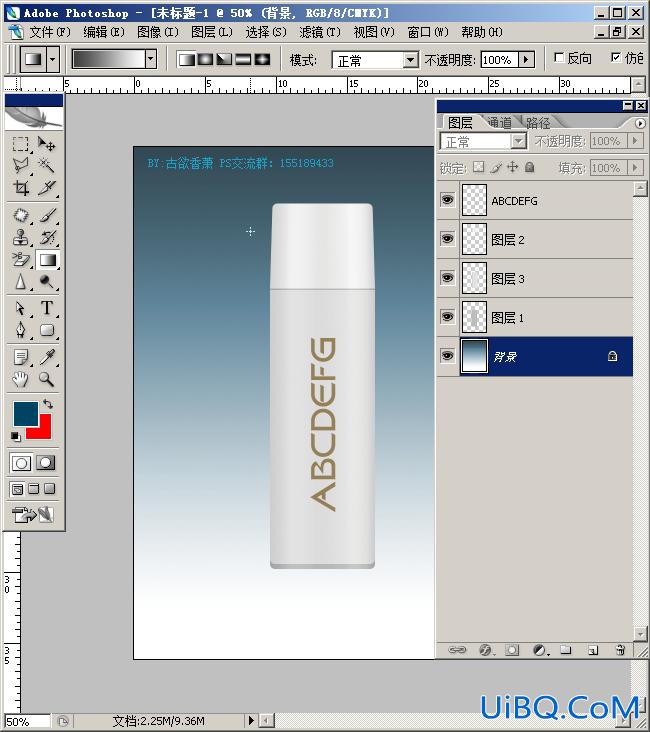Image resolution: width=650 pixels, height=732 pixels.
Task: Select the Notes tool
Action: [x=21, y=358]
